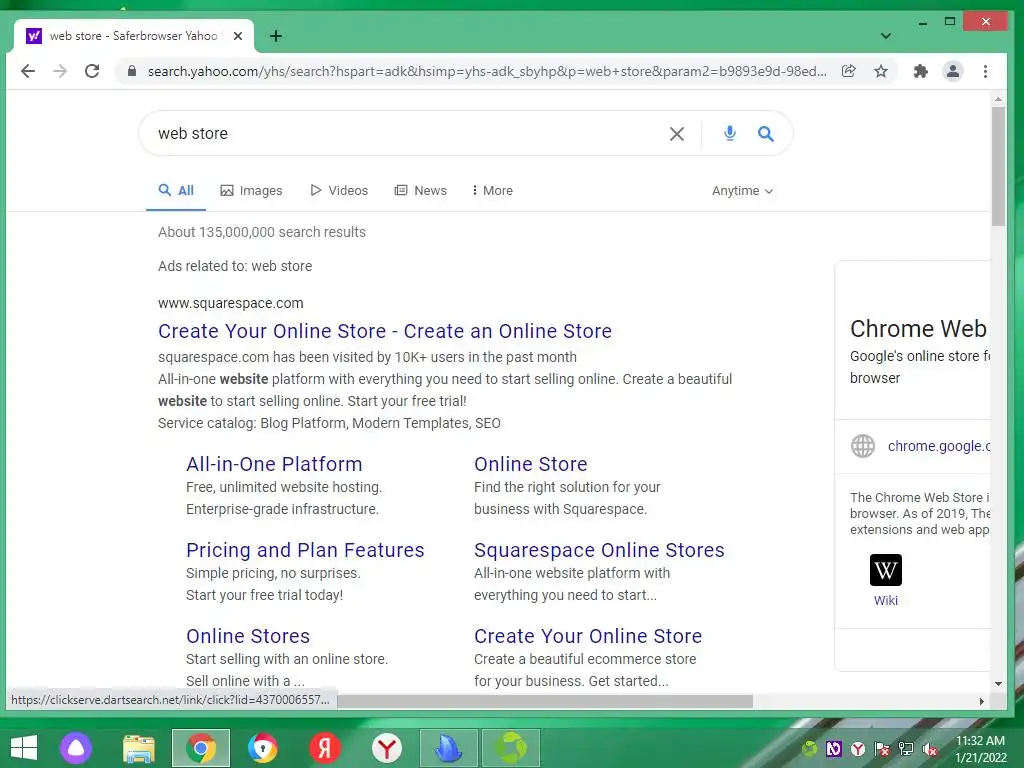Click the globe icon beside chrome.google link
Image resolution: width=1024 pixels, height=768 pixels.
[x=863, y=446]
